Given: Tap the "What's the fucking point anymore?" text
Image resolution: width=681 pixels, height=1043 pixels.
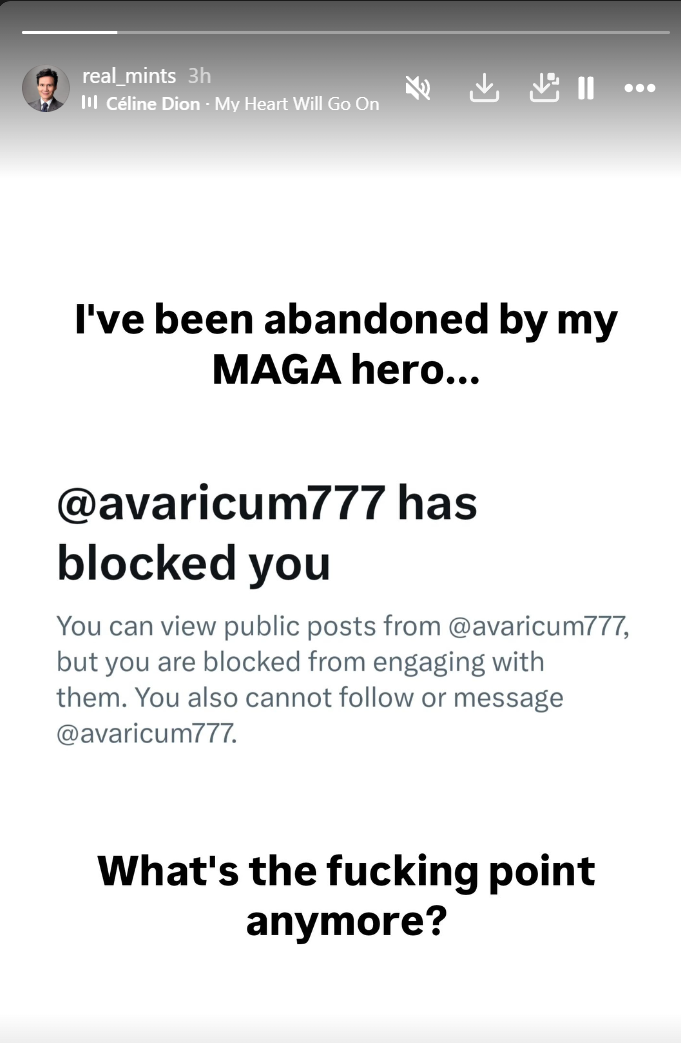Looking at the screenshot, I should [x=346, y=895].
